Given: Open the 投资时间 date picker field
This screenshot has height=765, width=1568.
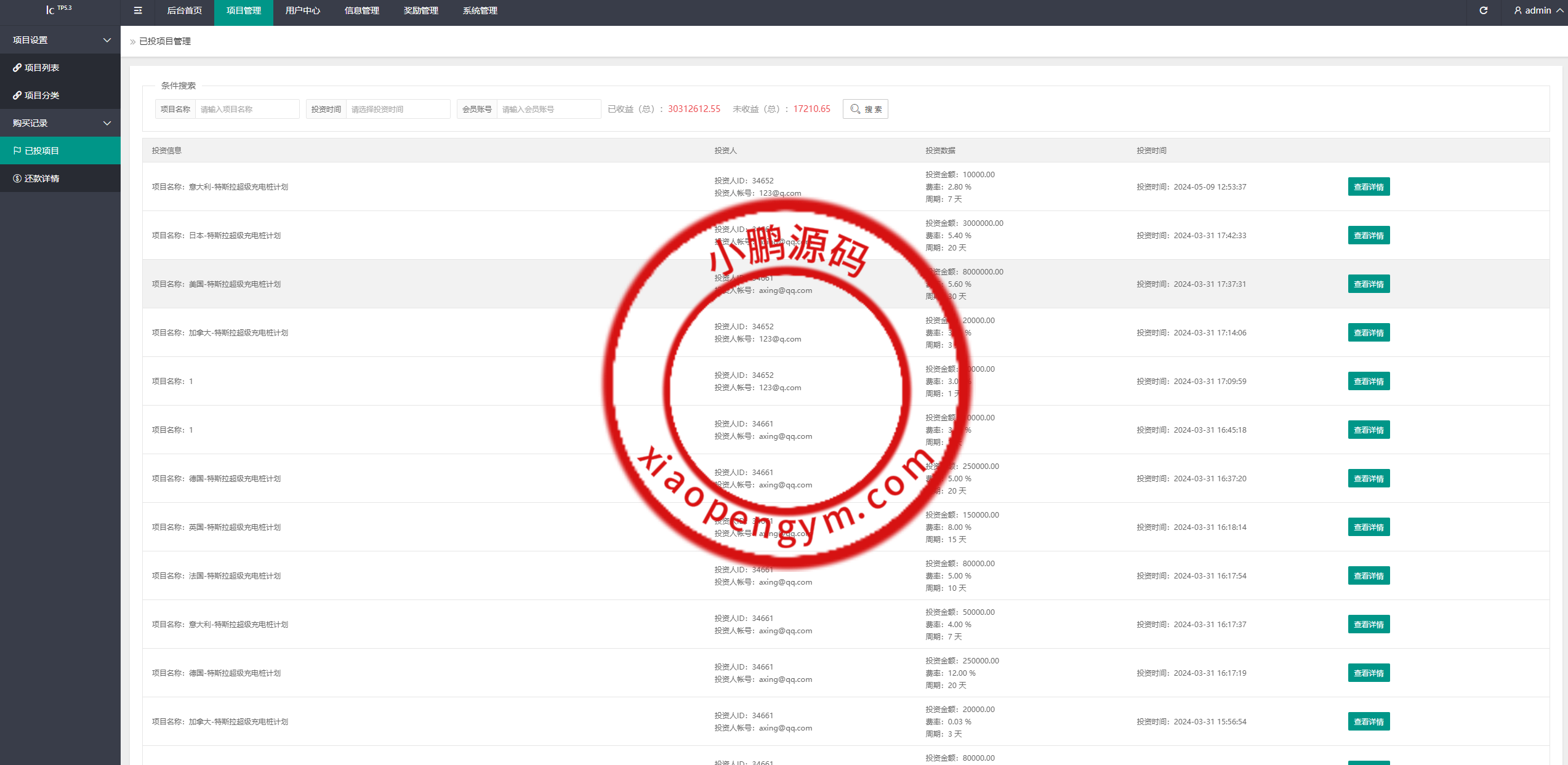Looking at the screenshot, I should pyautogui.click(x=398, y=109).
